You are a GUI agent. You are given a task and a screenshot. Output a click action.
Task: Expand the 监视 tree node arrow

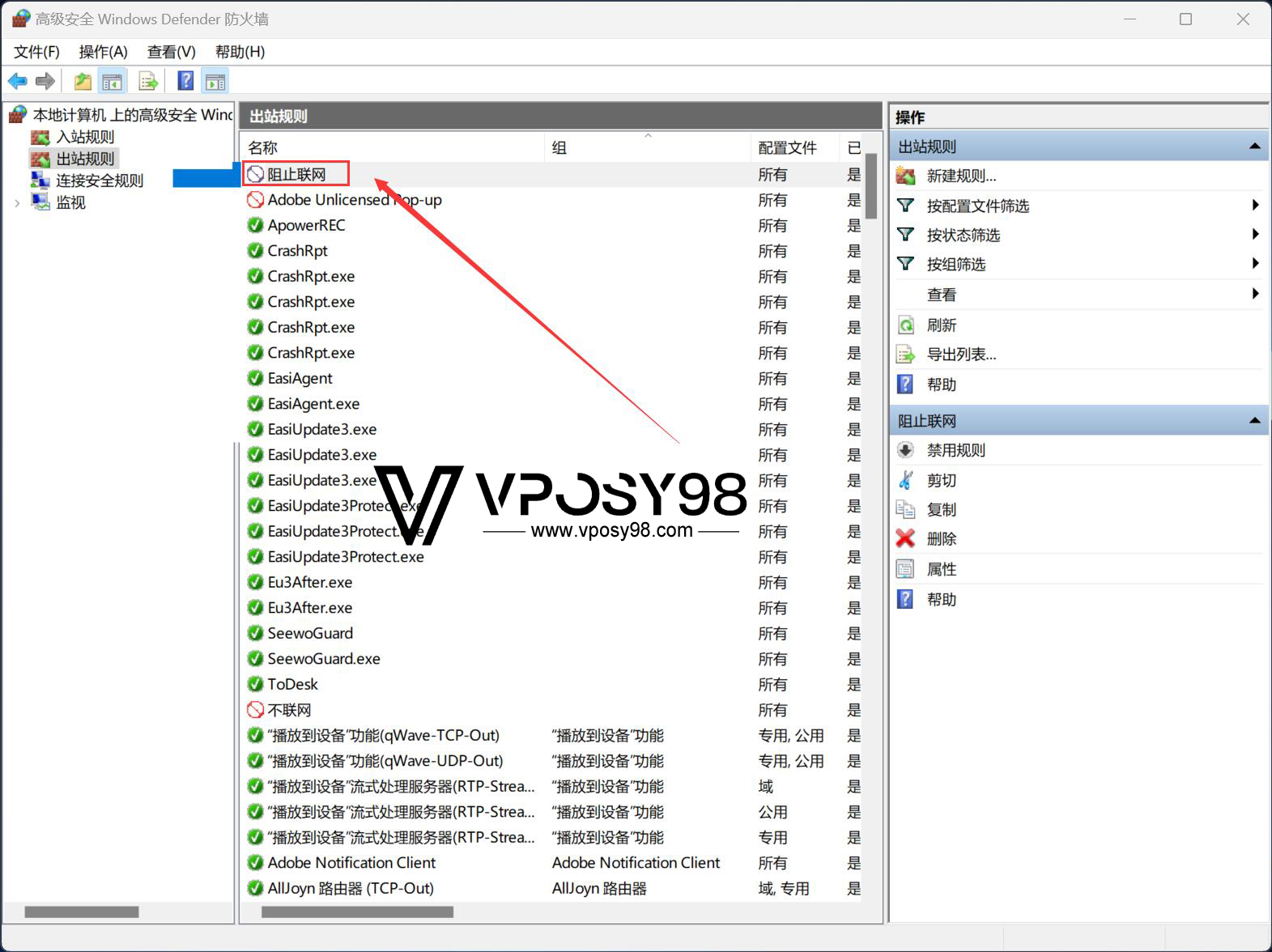(17, 203)
